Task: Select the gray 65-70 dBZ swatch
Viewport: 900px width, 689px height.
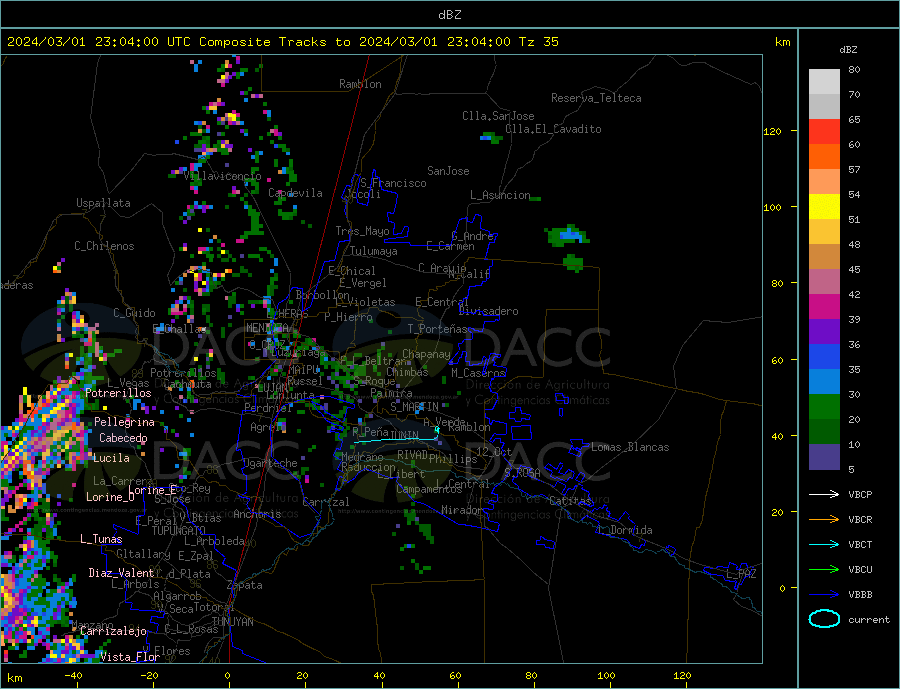Action: coord(824,107)
